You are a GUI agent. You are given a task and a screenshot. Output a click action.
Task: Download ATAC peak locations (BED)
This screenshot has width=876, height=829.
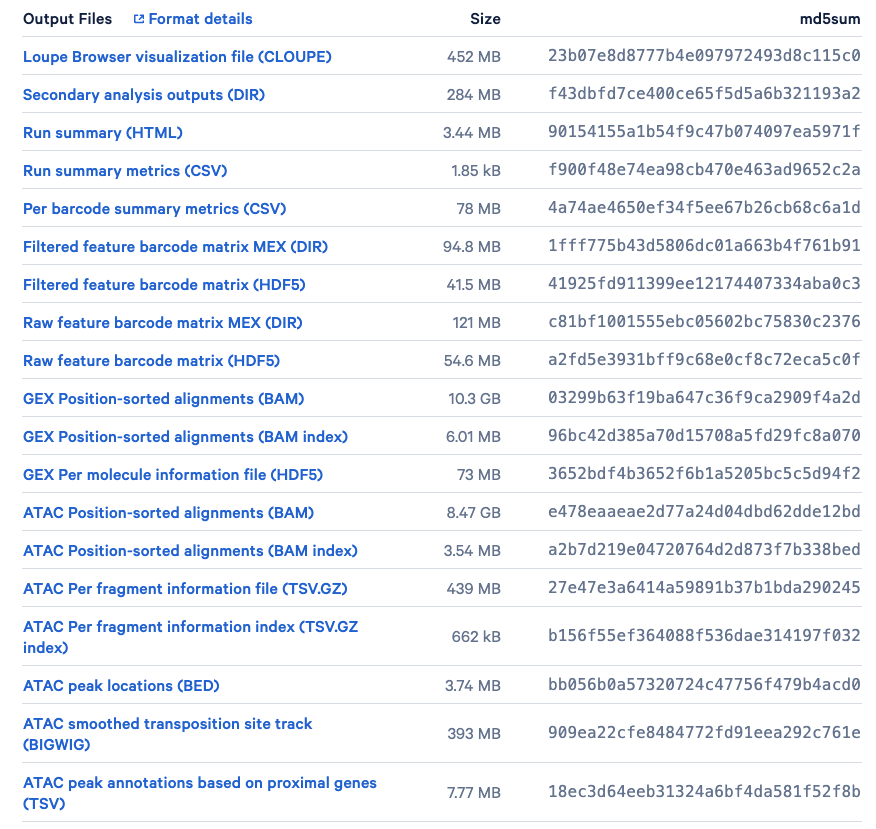click(121, 686)
